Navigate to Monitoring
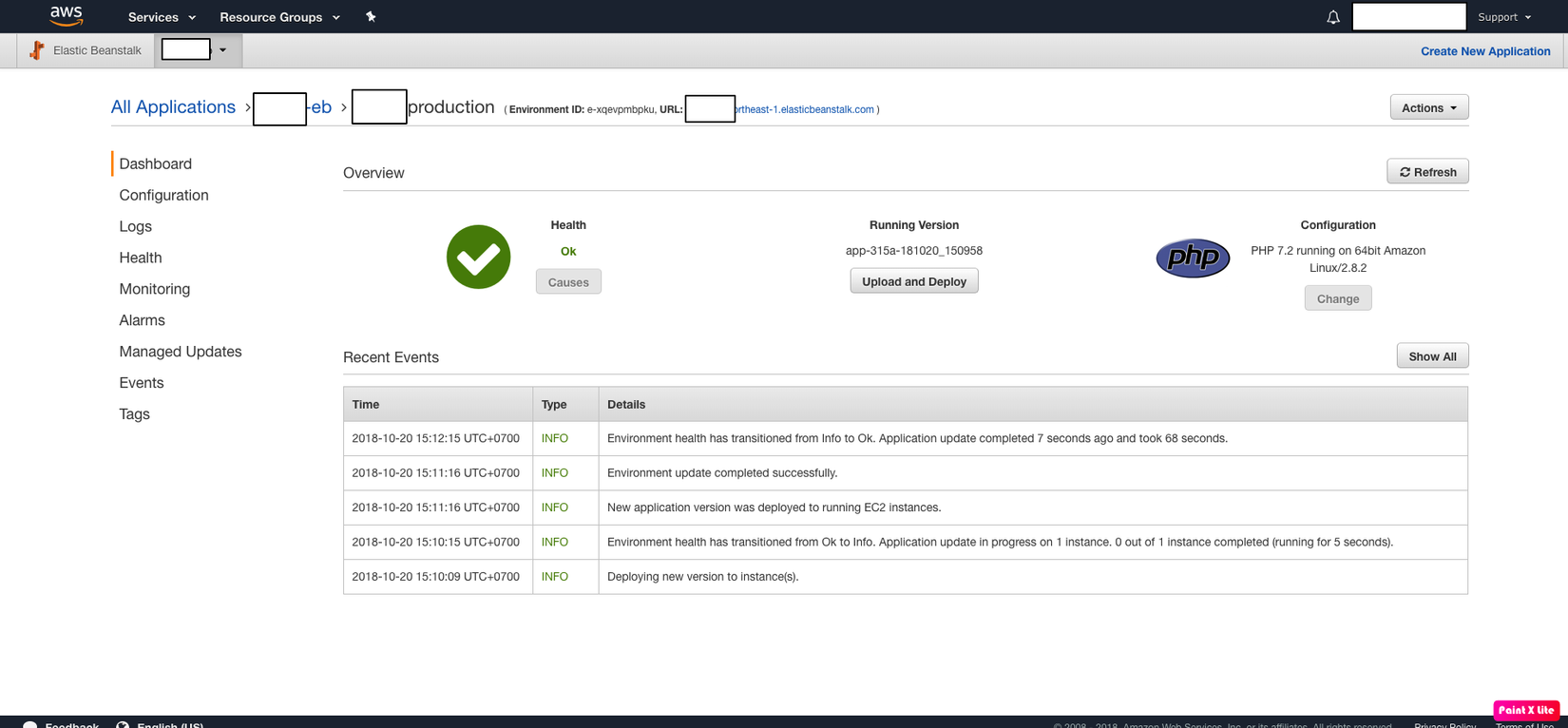Viewport: 1568px width, 728px height. pos(155,289)
